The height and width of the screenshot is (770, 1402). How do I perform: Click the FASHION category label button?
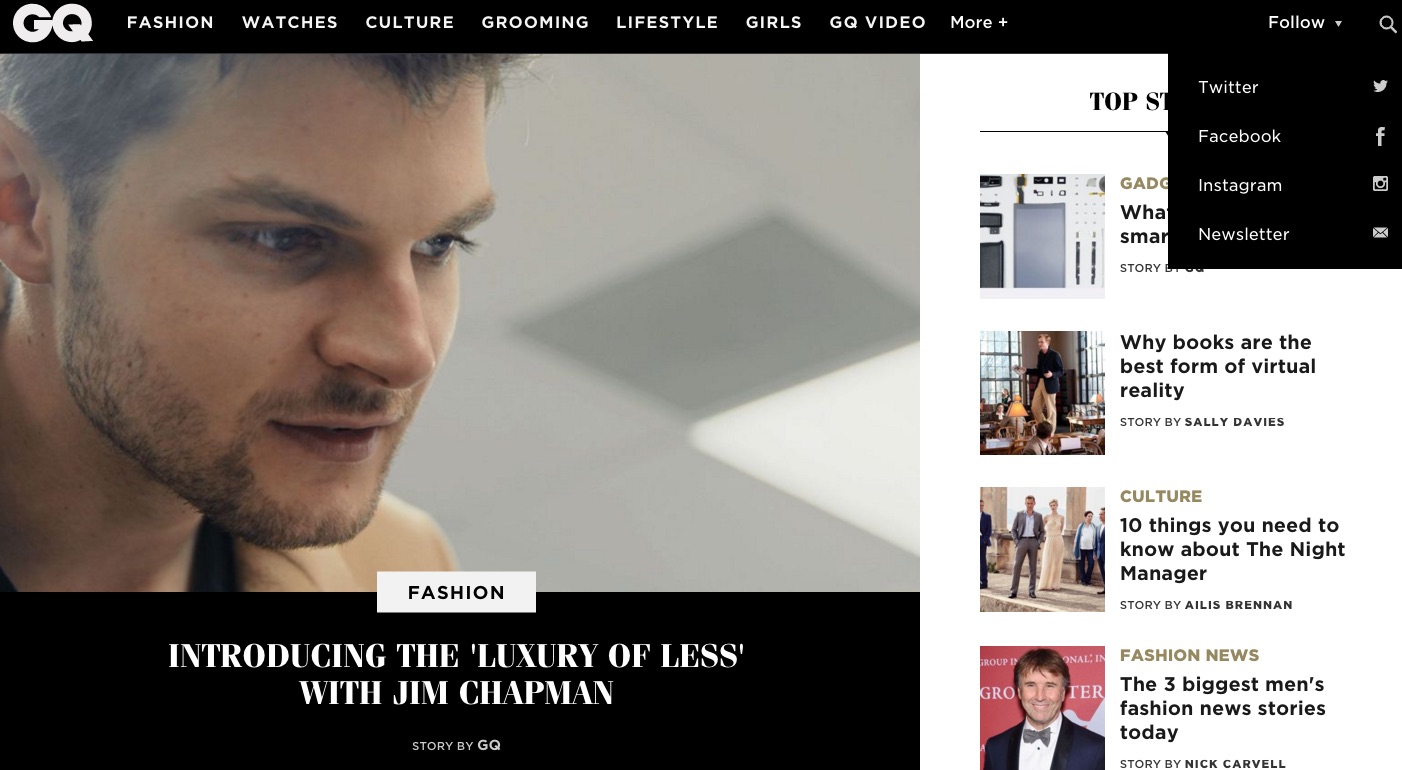[456, 592]
